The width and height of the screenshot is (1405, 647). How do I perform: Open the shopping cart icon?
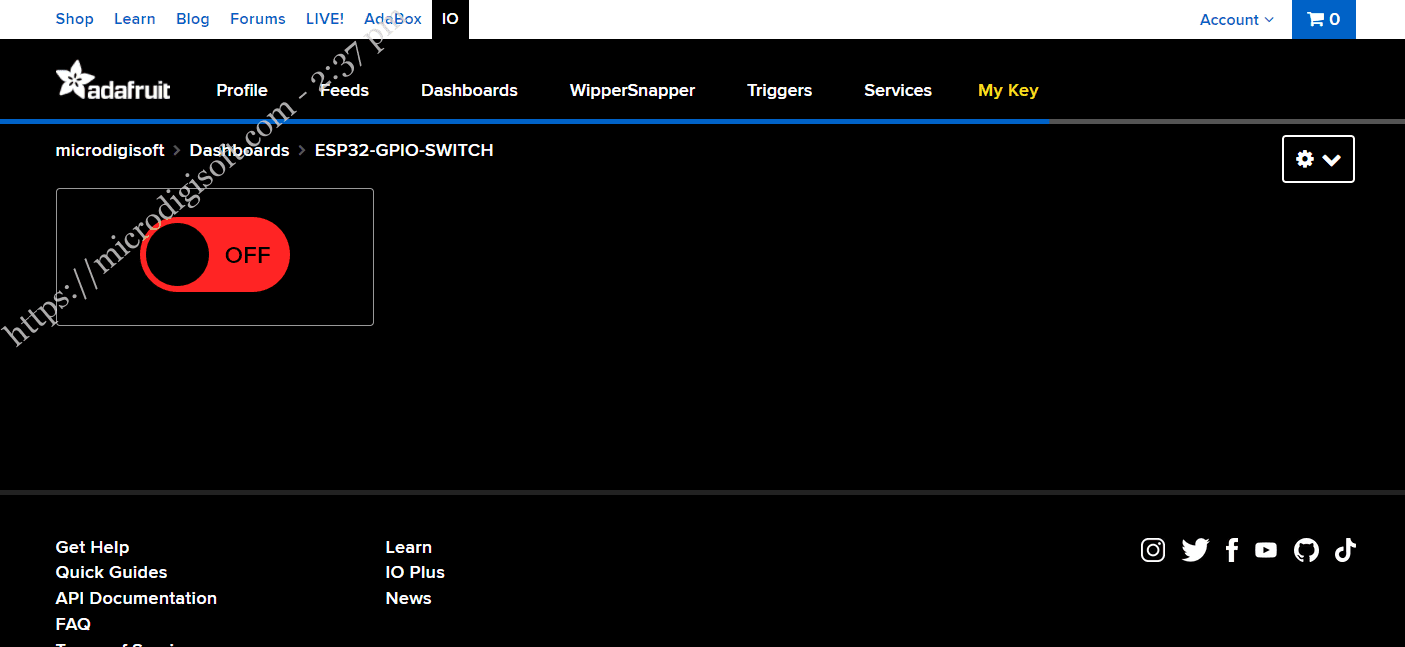pos(1324,19)
